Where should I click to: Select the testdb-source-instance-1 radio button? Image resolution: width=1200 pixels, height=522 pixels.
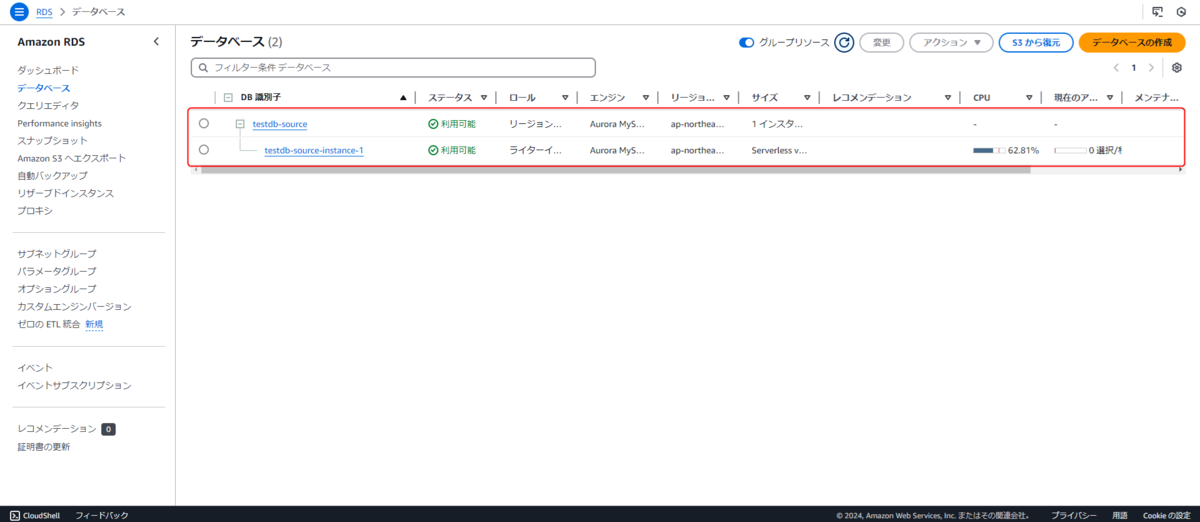[x=204, y=150]
